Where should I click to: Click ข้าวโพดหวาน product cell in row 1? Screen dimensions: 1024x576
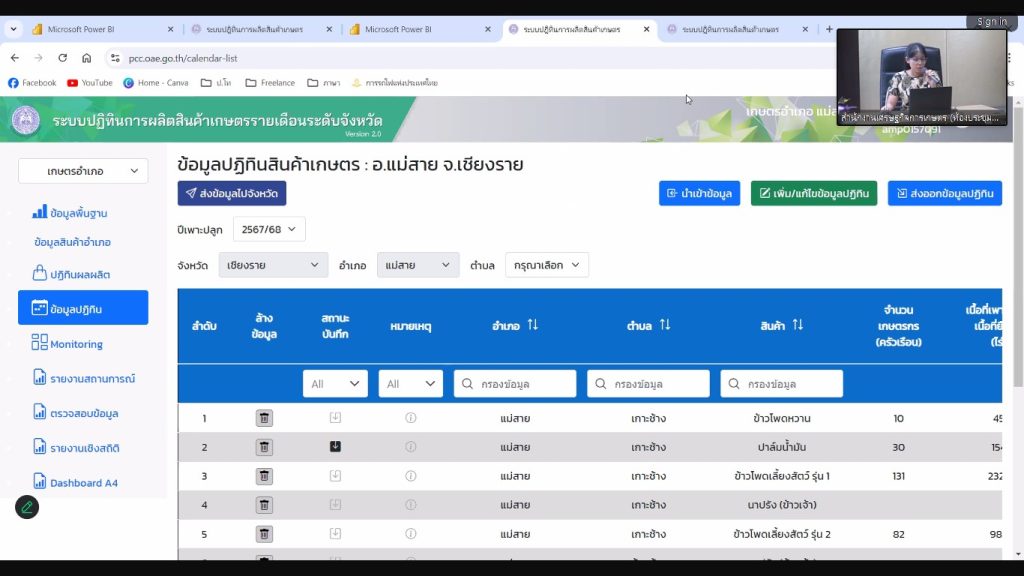782,418
